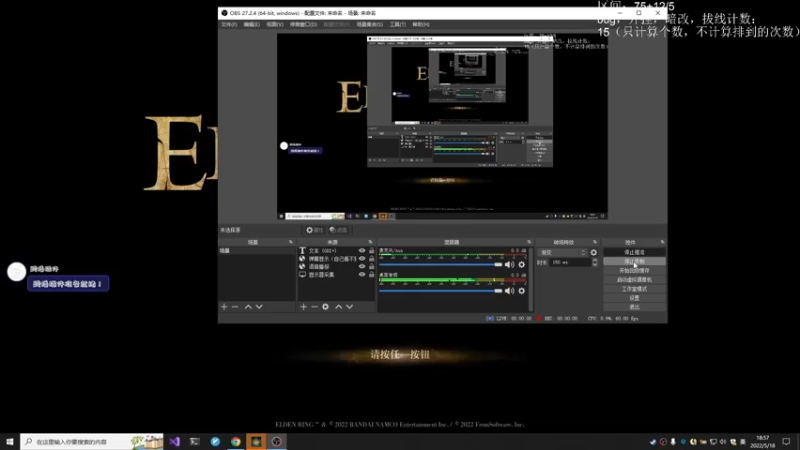Pop out the Sources dock icon
The image size is (800, 450).
(370, 242)
